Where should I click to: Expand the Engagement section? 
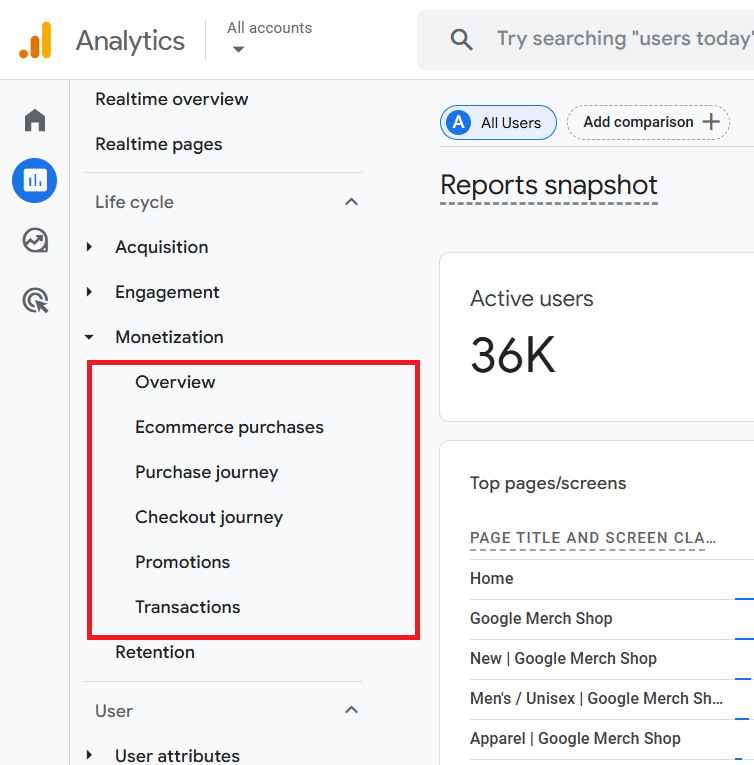89,292
